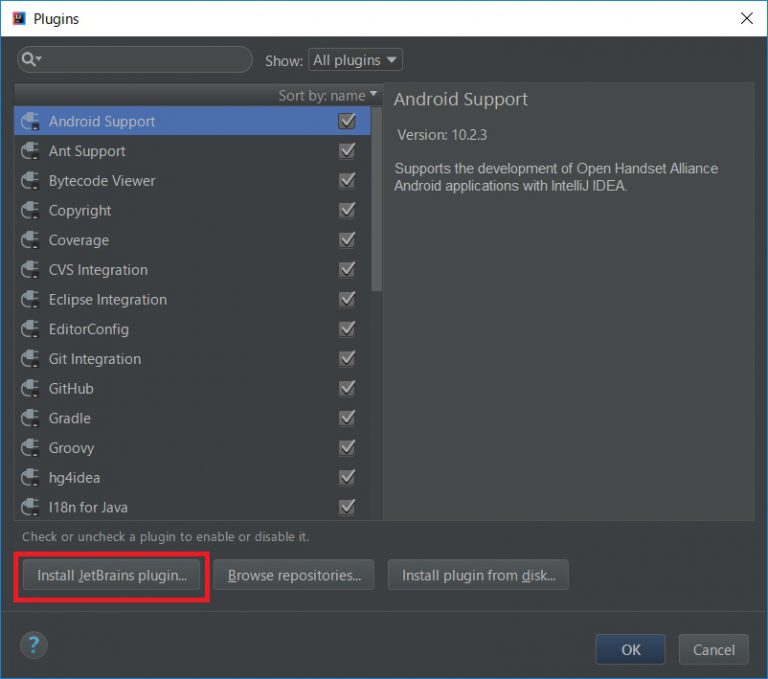Screen dimensions: 768x679
Task: Click the search magnifier icon
Action: click(x=30, y=60)
